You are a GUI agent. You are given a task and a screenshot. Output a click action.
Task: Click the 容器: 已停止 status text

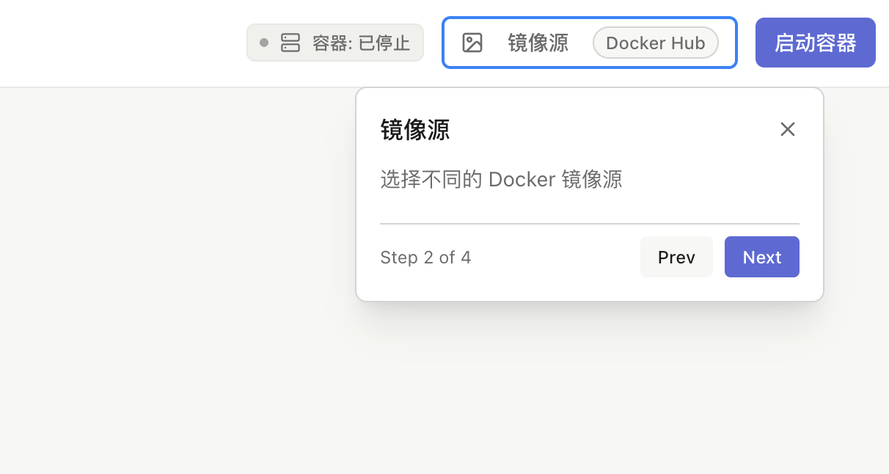(x=361, y=43)
